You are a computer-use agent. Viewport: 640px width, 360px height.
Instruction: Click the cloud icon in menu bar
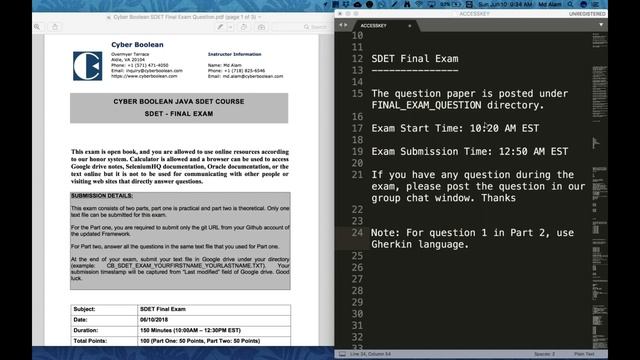click(358, 4)
